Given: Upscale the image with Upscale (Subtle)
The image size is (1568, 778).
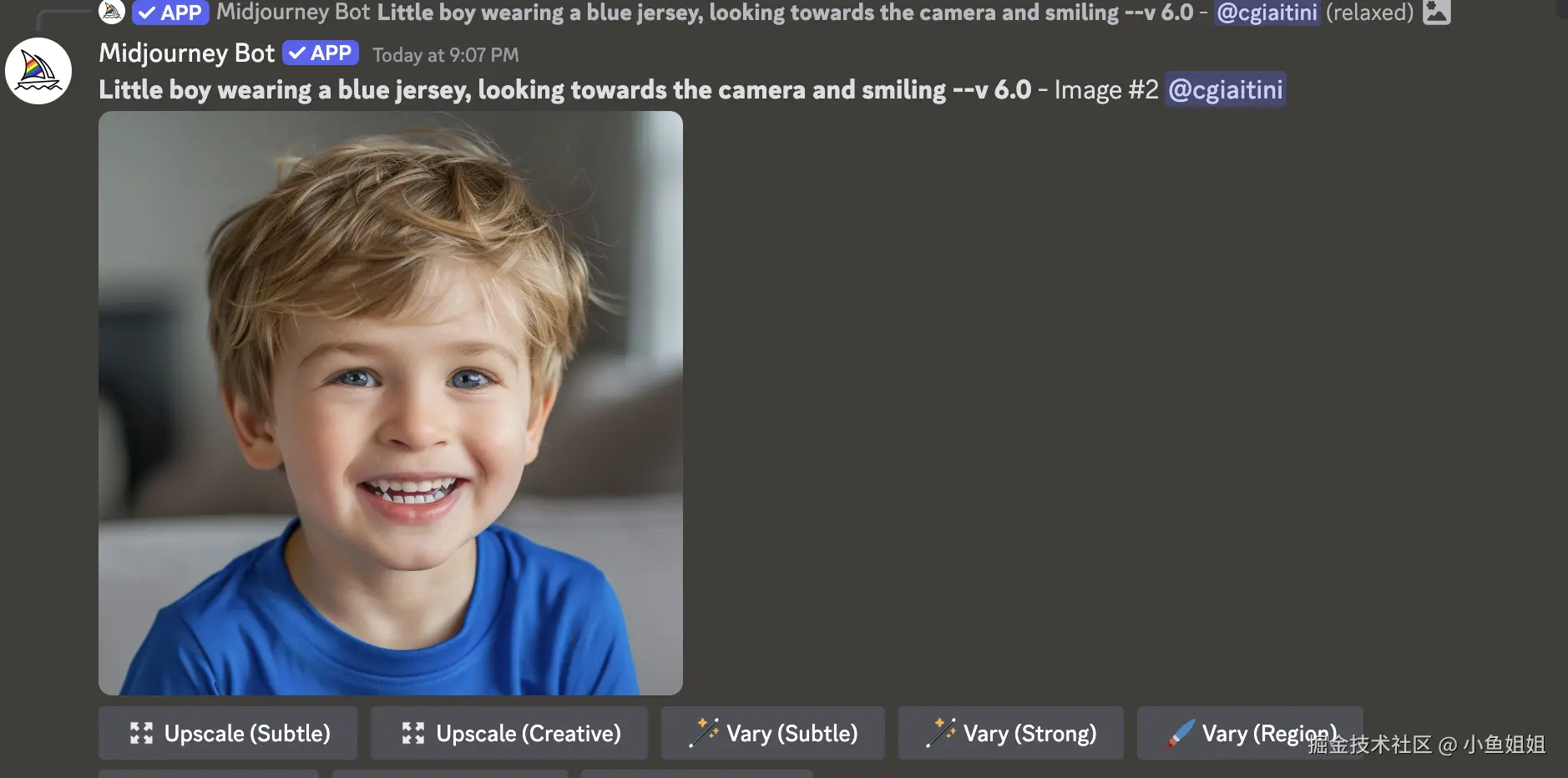Looking at the screenshot, I should pyautogui.click(x=228, y=733).
